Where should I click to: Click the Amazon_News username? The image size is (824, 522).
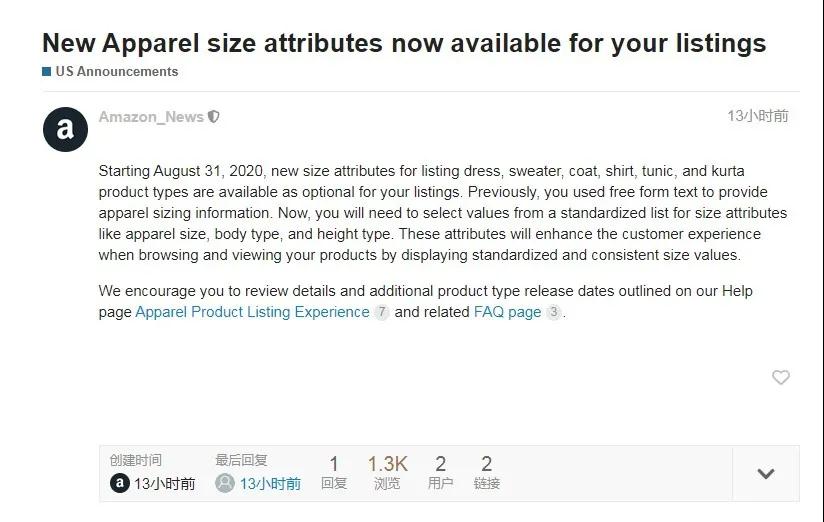[x=151, y=117]
